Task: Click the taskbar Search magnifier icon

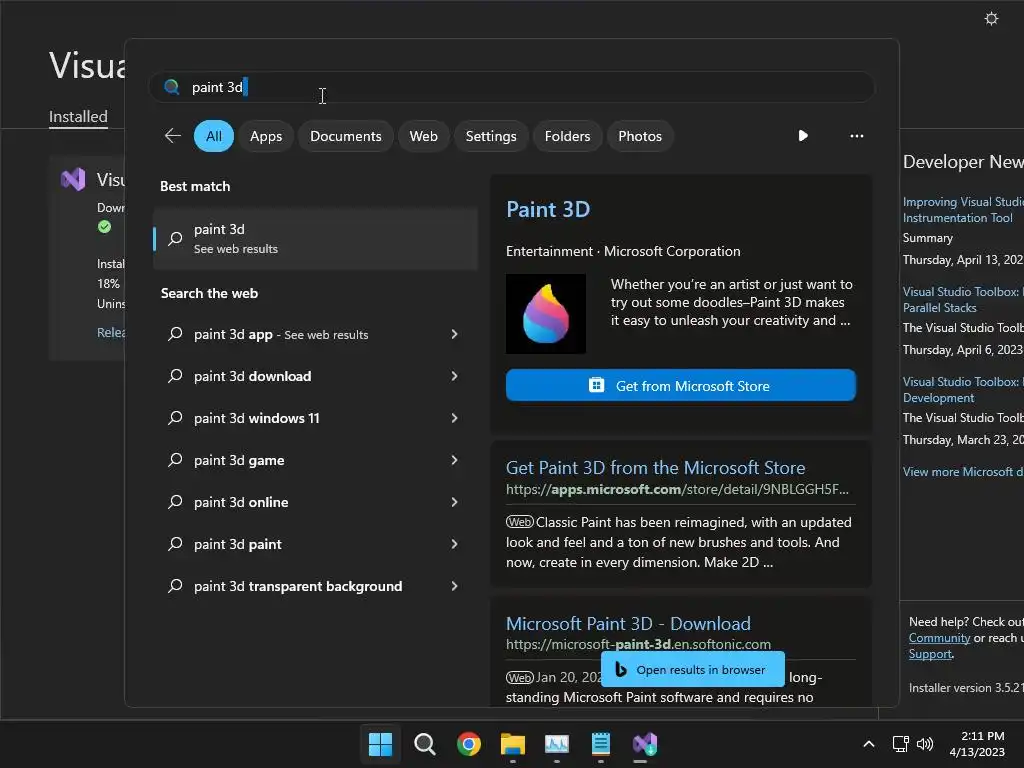Action: point(424,744)
